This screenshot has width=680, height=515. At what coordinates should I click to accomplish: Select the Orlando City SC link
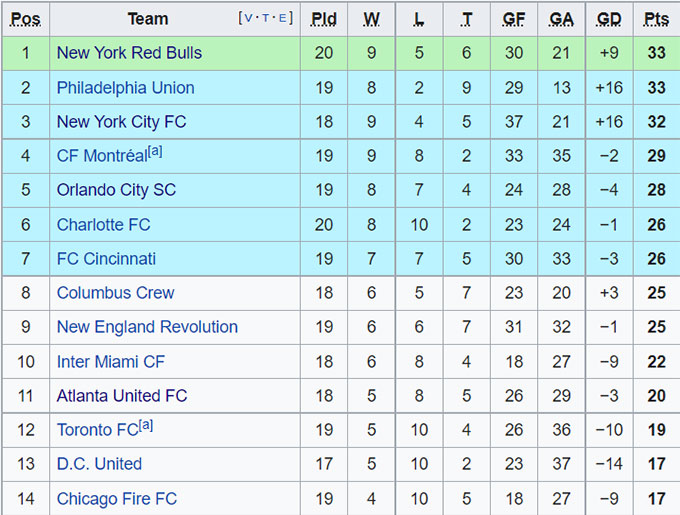click(x=116, y=190)
